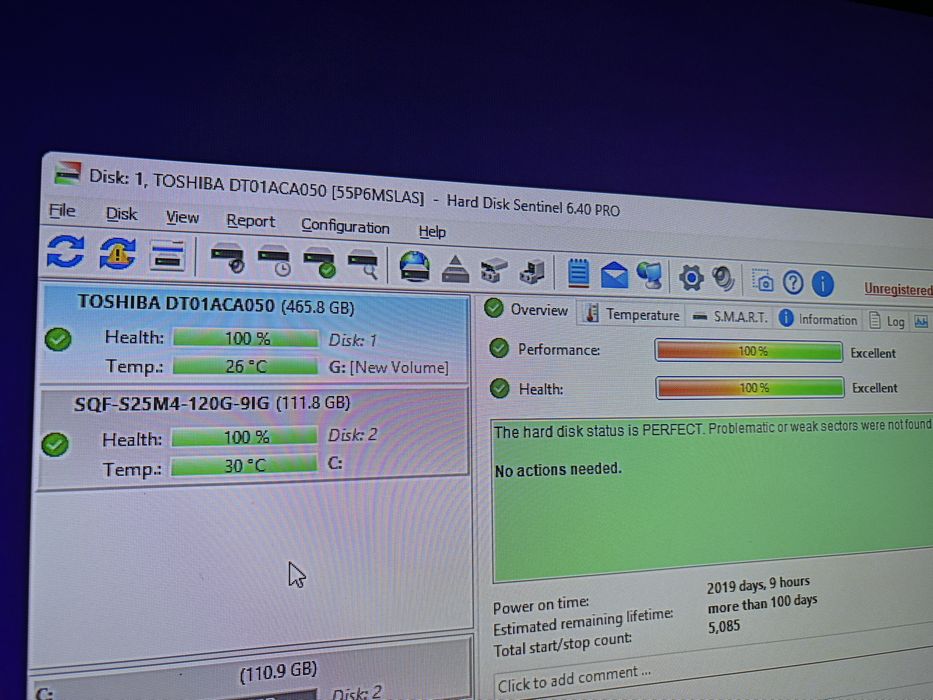Open the Report menu
Viewport: 933px width, 700px height.
point(251,221)
